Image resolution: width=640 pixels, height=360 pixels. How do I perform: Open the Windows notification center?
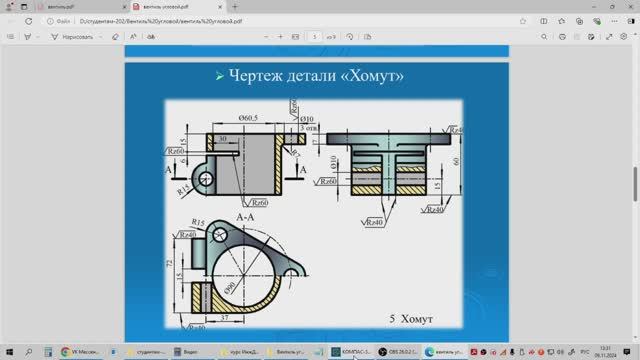tap(627, 352)
